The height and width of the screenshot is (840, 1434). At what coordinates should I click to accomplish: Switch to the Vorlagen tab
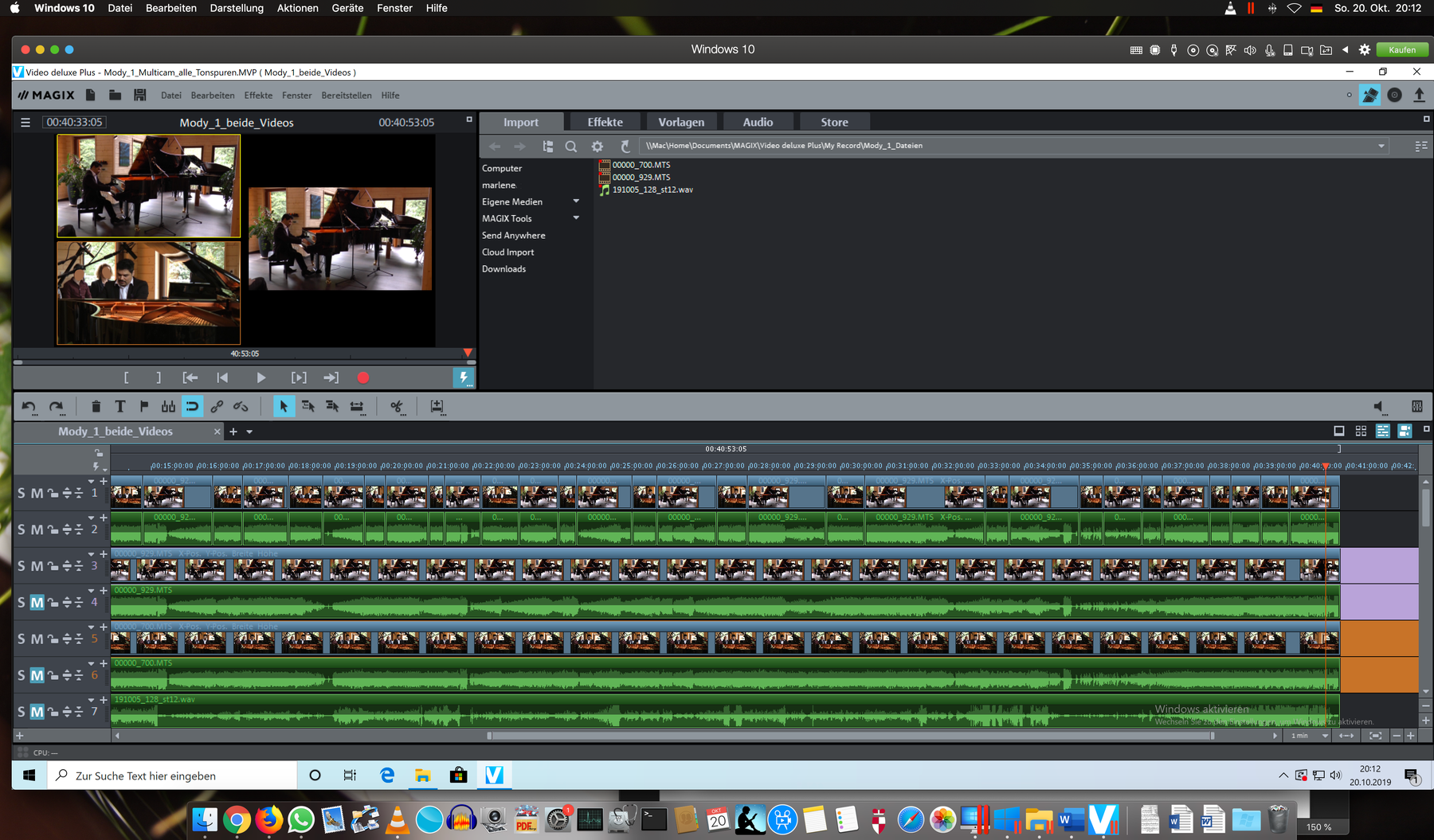pyautogui.click(x=681, y=122)
